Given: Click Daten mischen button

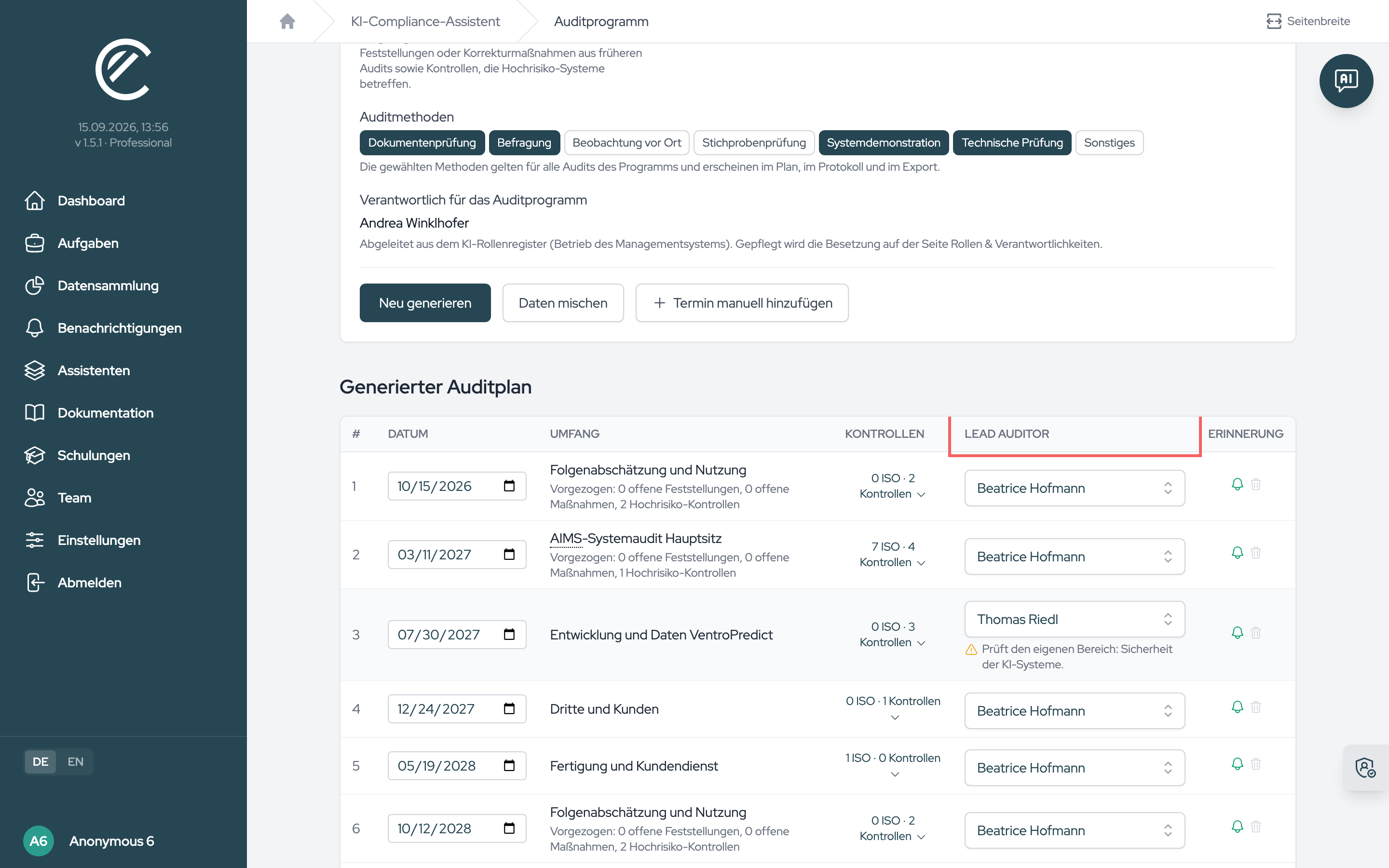Looking at the screenshot, I should [x=562, y=302].
